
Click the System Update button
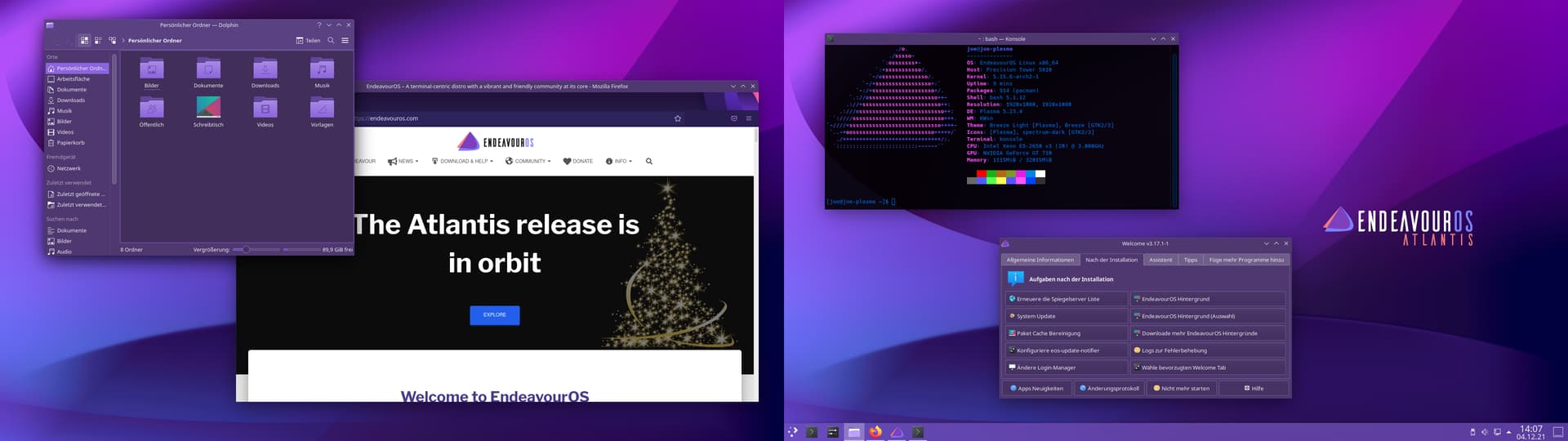click(x=1067, y=316)
